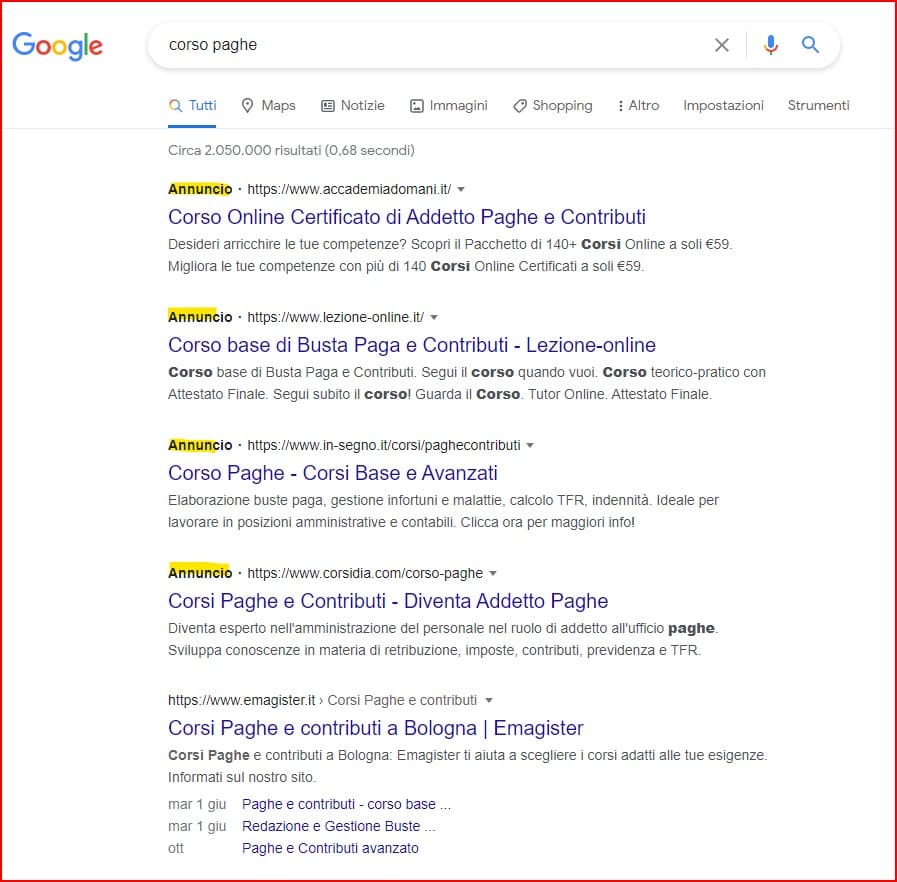Click the lezione-online.it URL text
The width and height of the screenshot is (897, 882).
(x=335, y=317)
